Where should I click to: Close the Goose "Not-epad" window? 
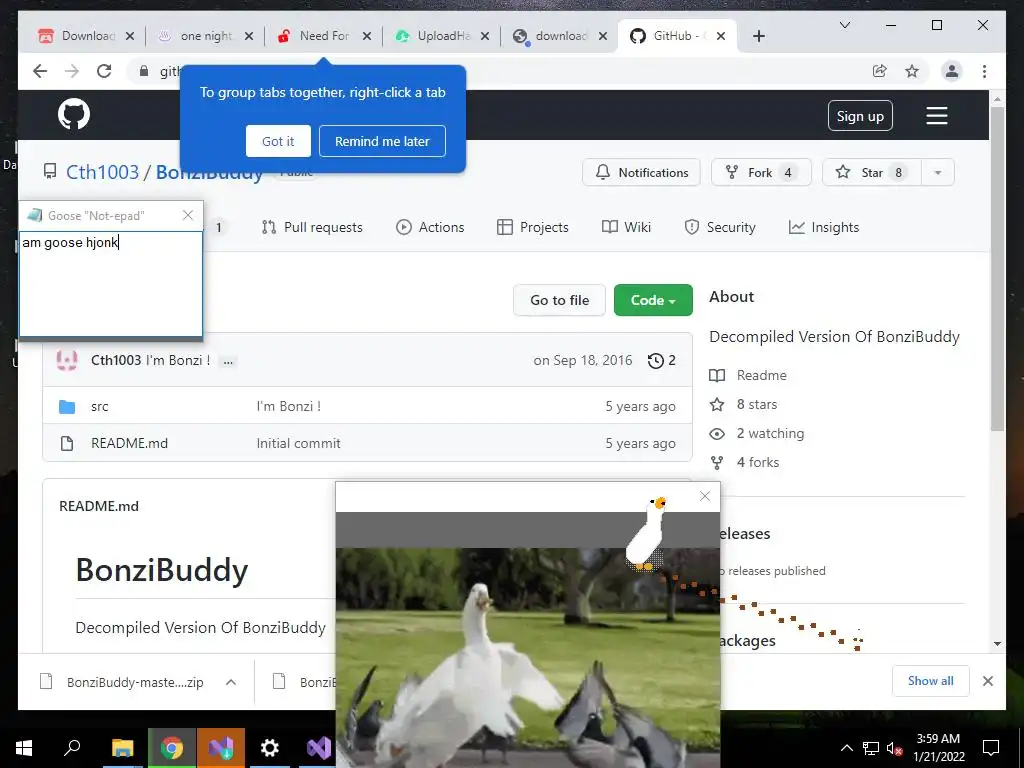[x=188, y=215]
